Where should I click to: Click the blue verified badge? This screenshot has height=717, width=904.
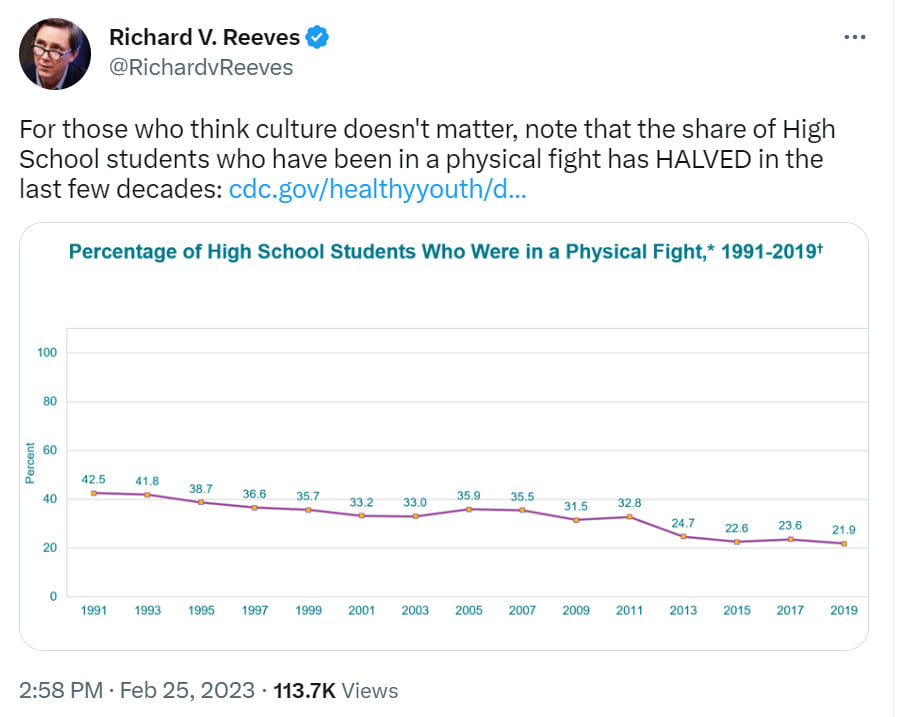[318, 38]
